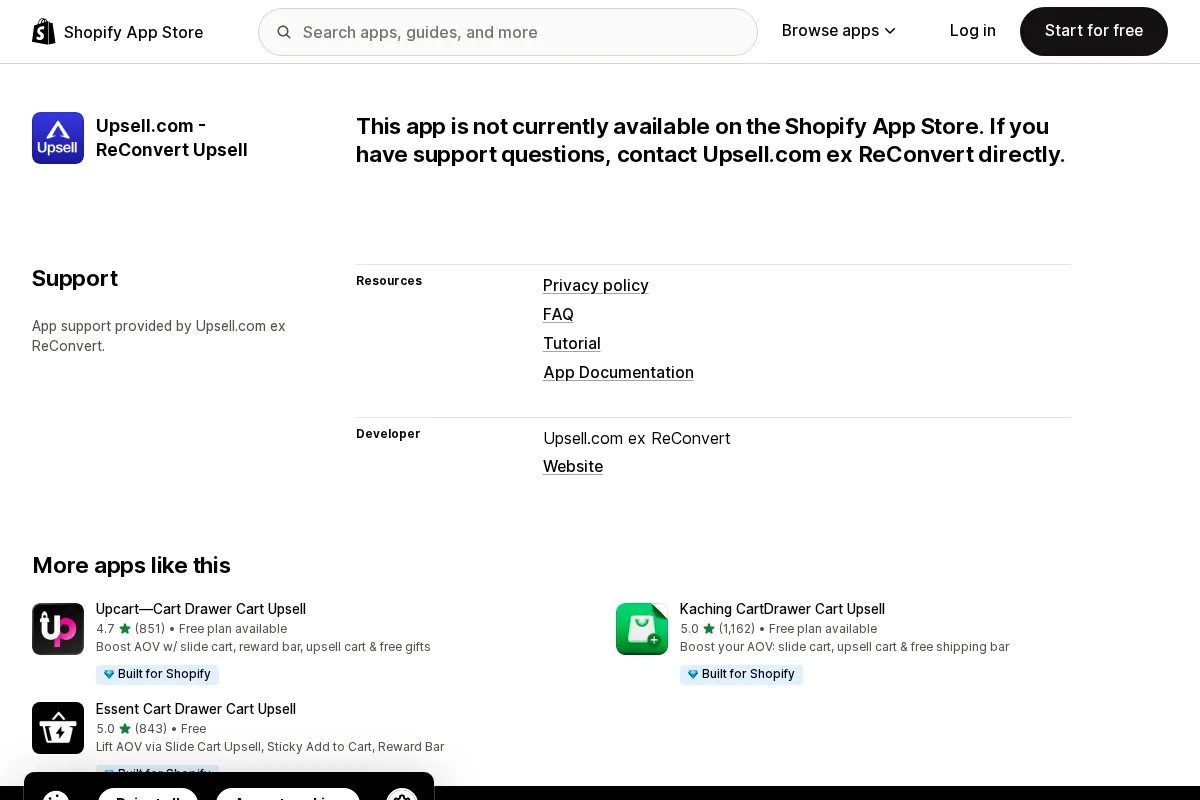Click the star rating beside Essent's 5.0

pyautogui.click(x=125, y=729)
